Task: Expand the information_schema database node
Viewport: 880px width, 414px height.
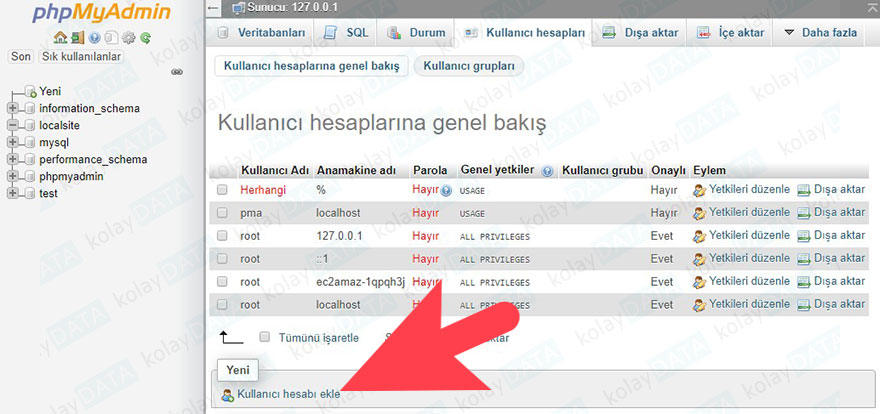Action: pyautogui.click(x=13, y=108)
